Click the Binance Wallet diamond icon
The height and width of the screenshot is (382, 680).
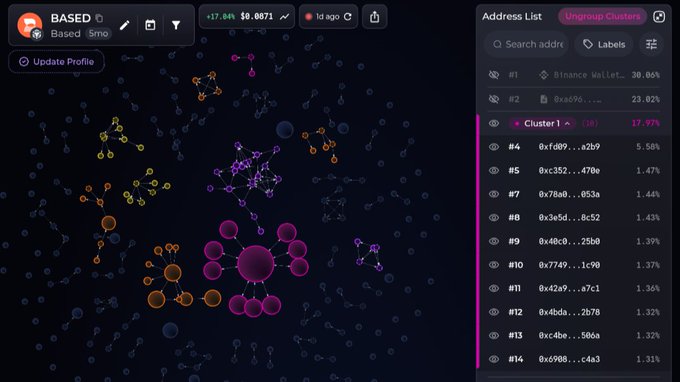coord(543,75)
